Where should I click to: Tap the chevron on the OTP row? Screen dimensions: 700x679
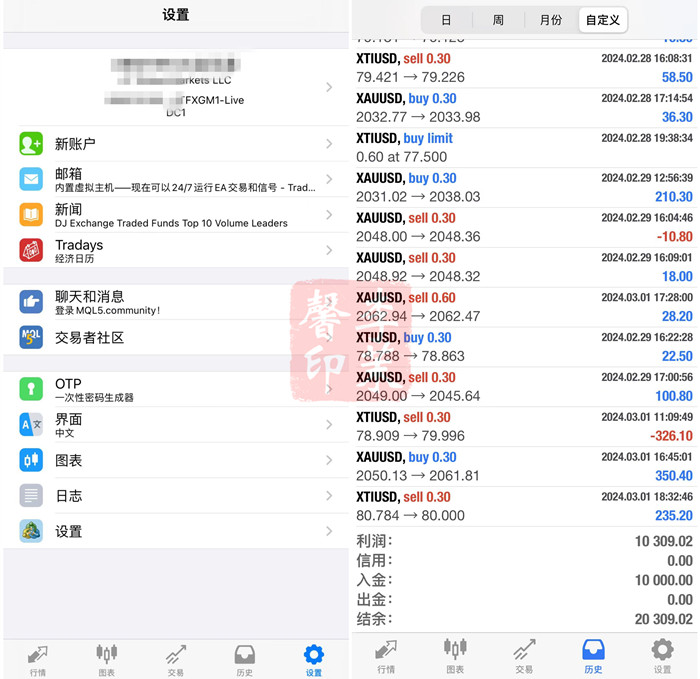pos(329,389)
